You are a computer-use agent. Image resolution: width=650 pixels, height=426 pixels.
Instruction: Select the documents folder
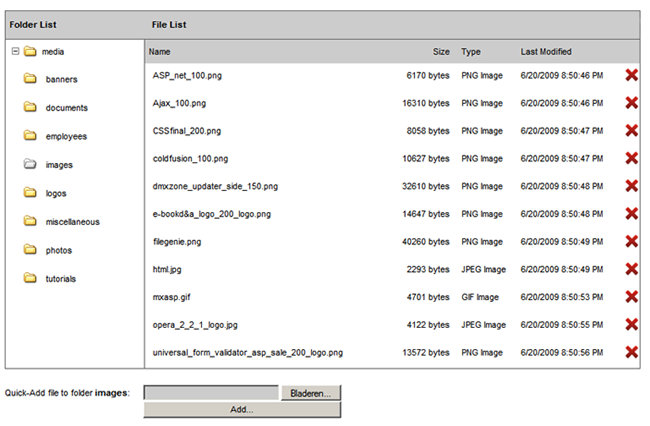(x=67, y=108)
